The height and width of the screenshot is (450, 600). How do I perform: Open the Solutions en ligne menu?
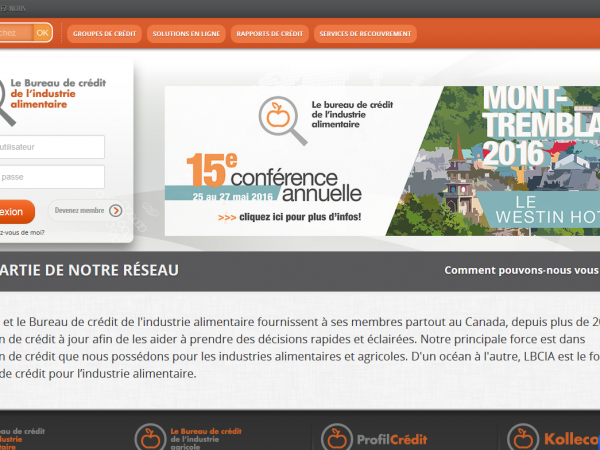186,34
